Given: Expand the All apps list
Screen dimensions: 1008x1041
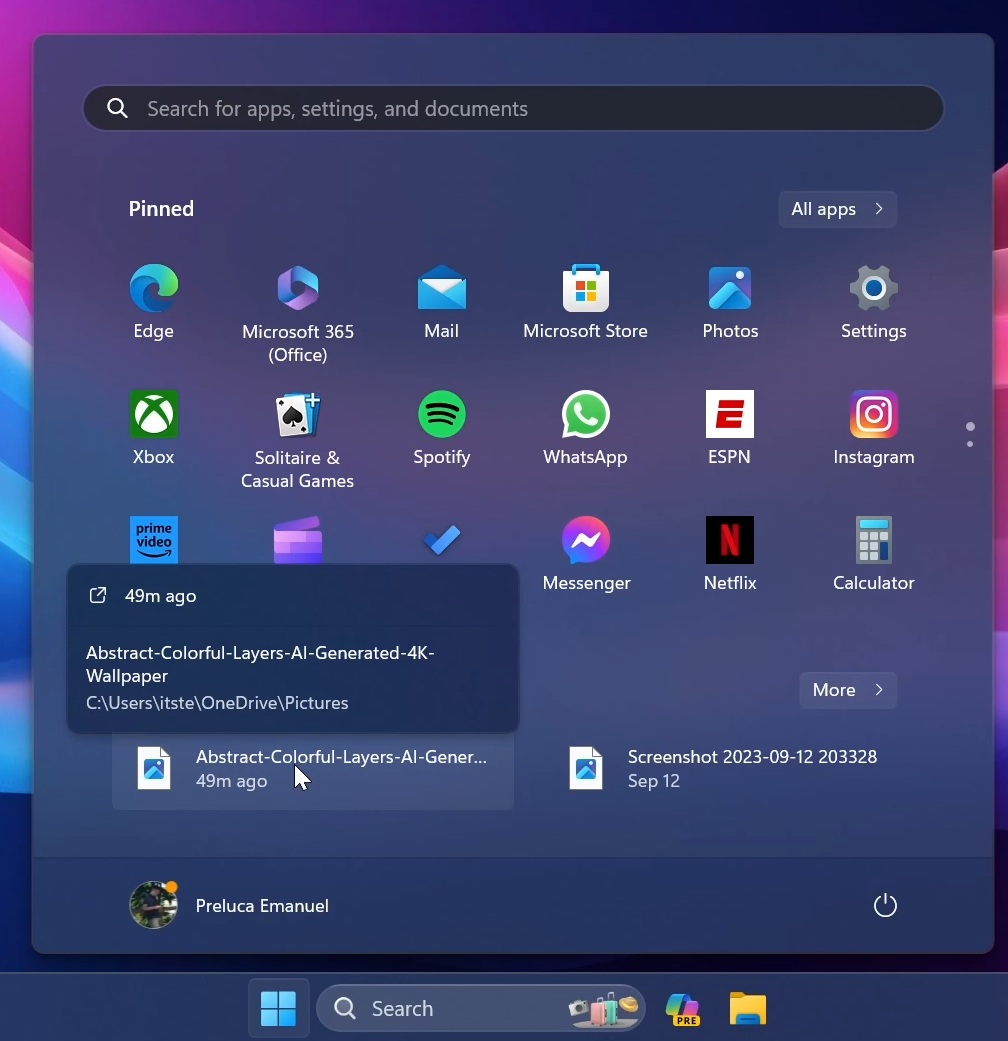Looking at the screenshot, I should pyautogui.click(x=837, y=209).
